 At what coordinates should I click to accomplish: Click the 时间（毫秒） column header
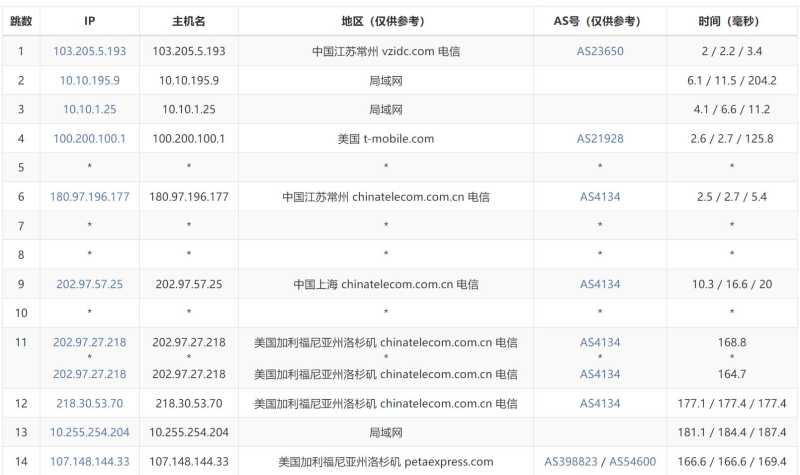pyautogui.click(x=731, y=21)
